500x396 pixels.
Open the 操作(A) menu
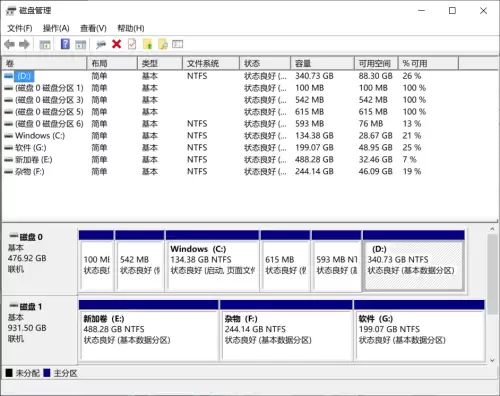click(56, 28)
